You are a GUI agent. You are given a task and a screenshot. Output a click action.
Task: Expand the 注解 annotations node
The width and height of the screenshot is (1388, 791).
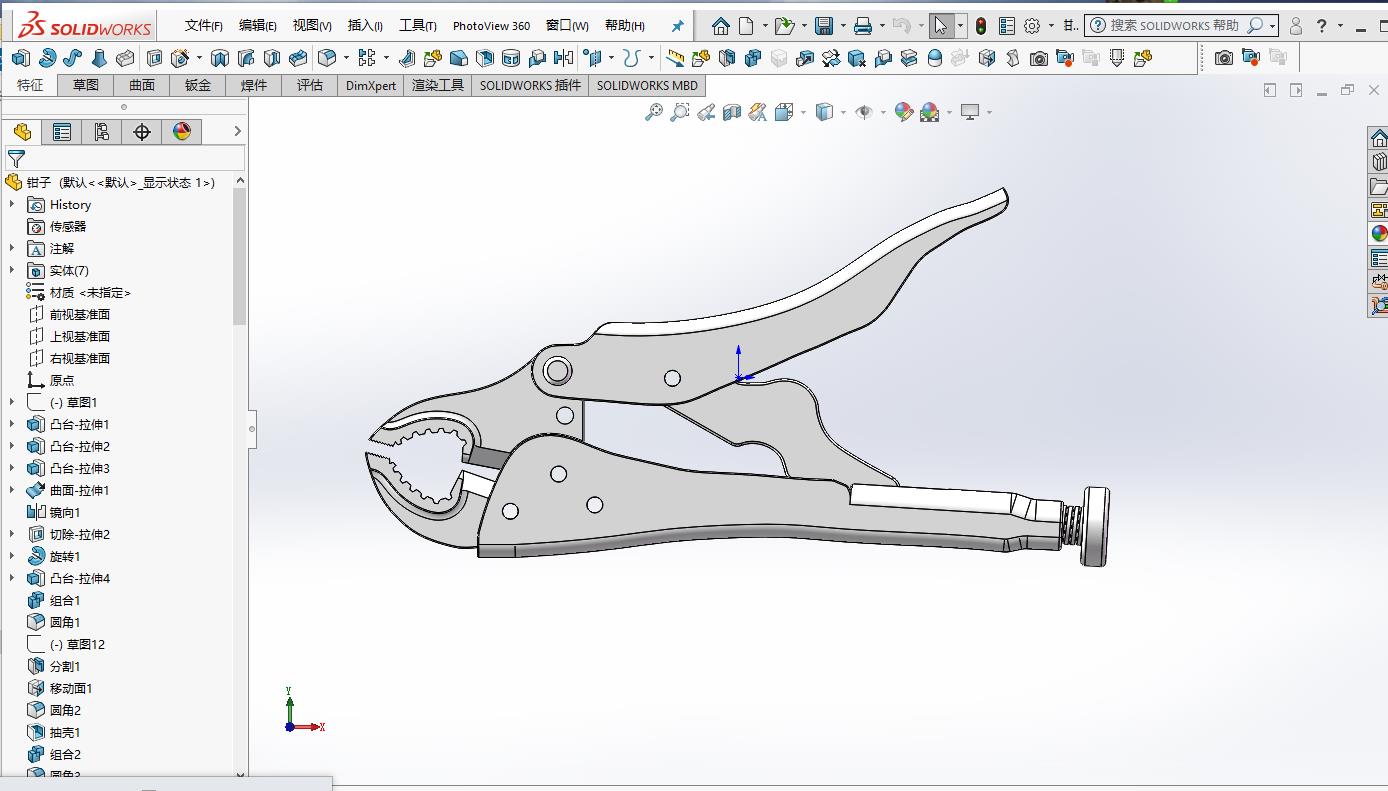12,248
